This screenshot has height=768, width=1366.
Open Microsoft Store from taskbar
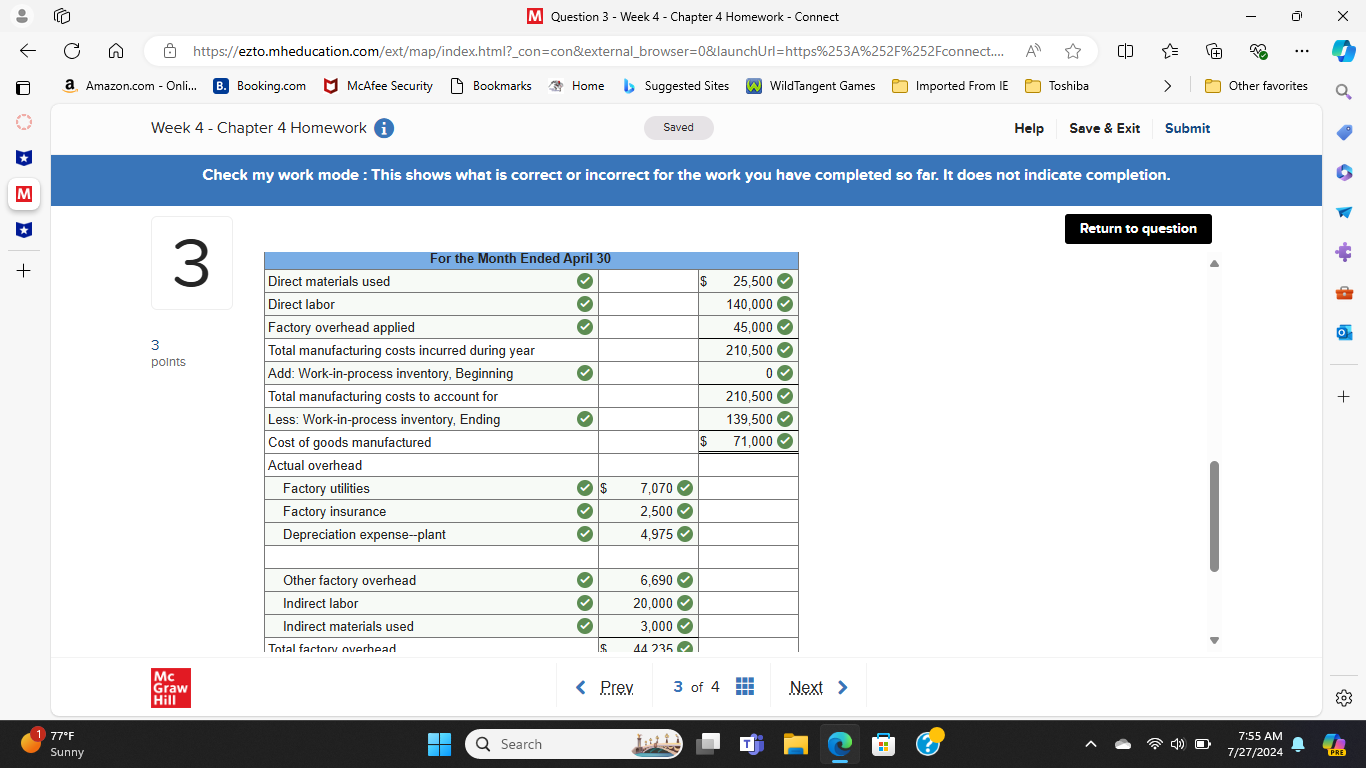(x=884, y=744)
